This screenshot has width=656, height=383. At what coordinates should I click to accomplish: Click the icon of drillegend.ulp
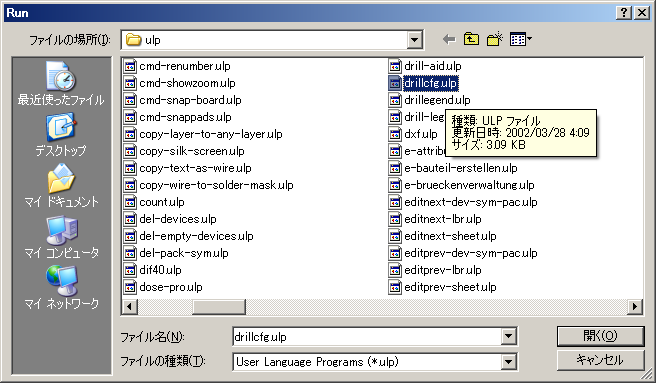[x=395, y=100]
